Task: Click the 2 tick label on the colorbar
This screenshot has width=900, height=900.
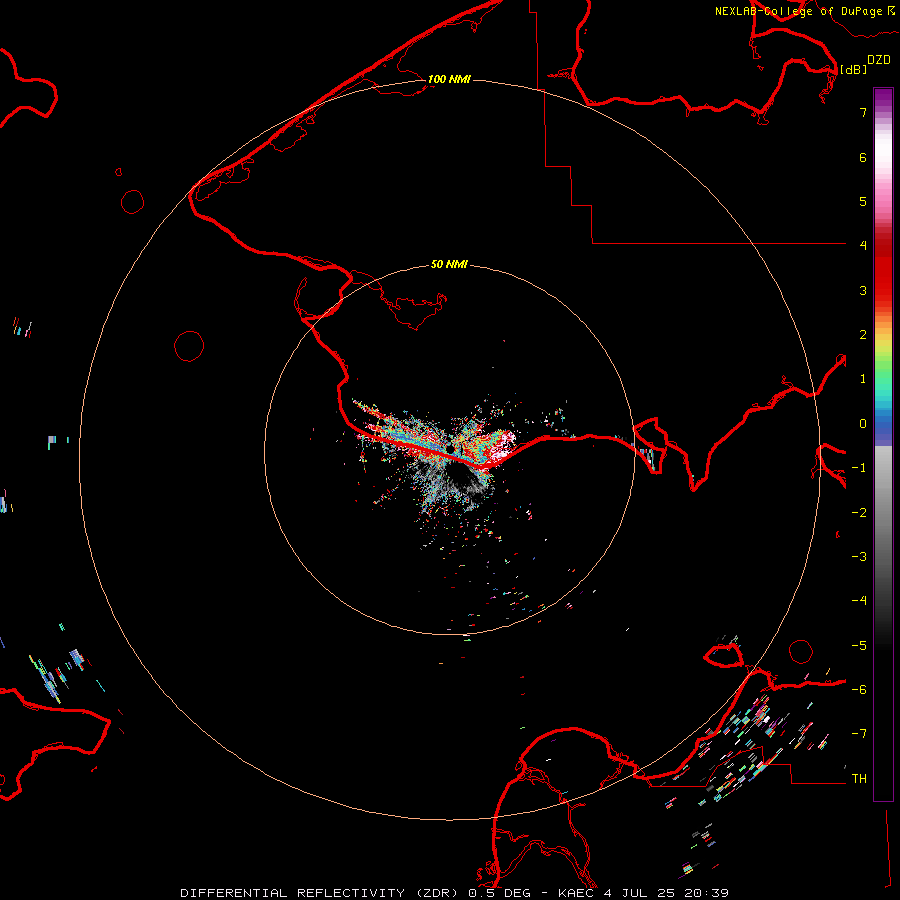Action: [x=863, y=335]
